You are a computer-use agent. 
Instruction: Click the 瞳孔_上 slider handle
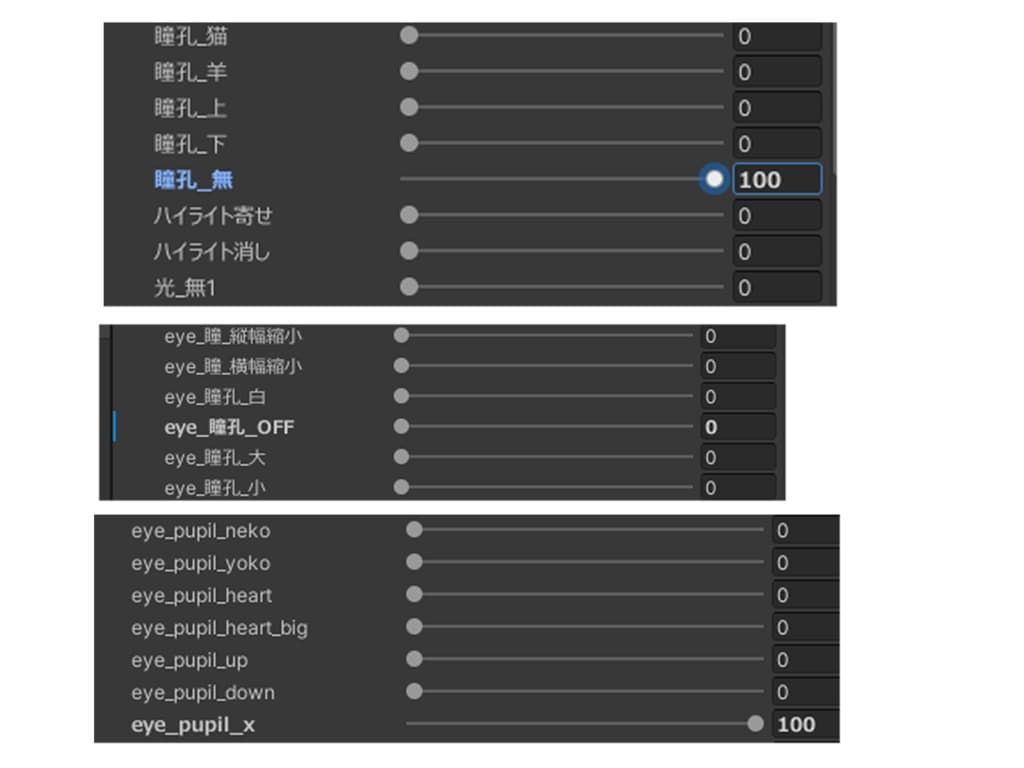pyautogui.click(x=409, y=108)
